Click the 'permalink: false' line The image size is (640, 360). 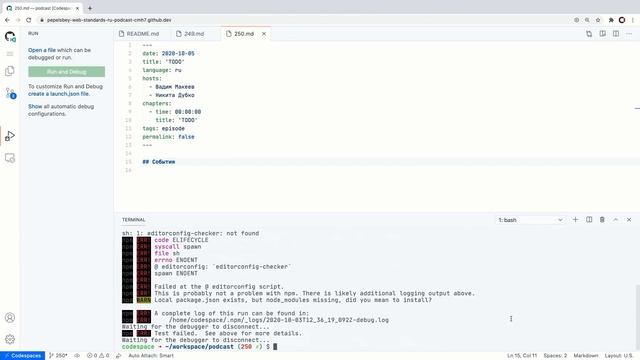(168, 137)
